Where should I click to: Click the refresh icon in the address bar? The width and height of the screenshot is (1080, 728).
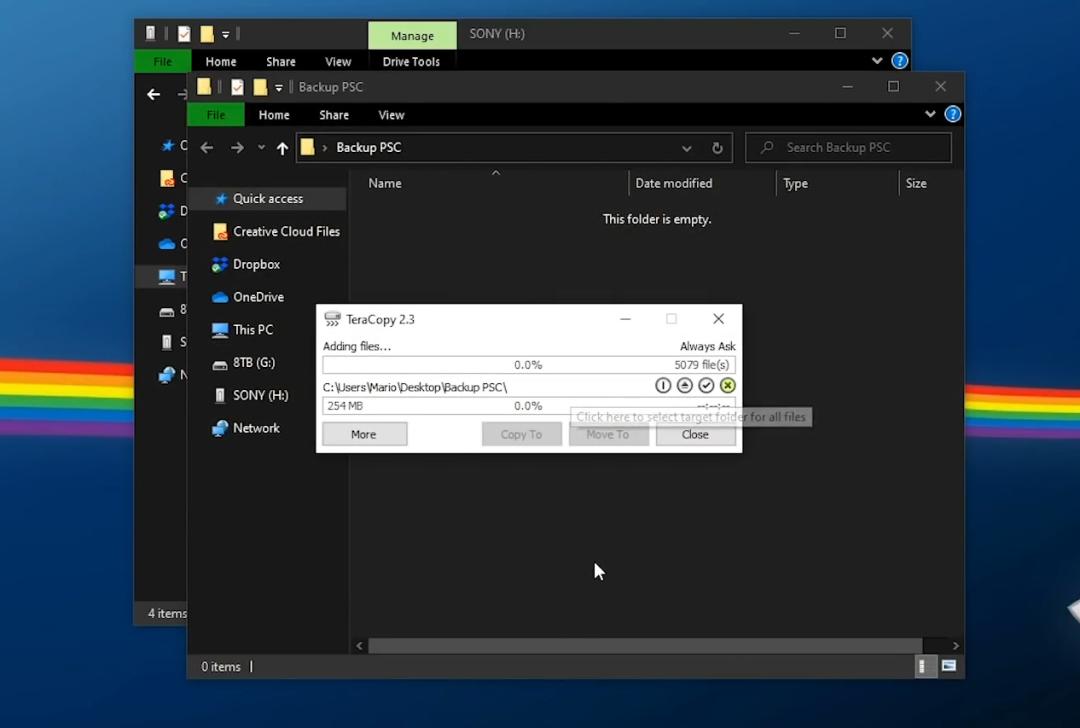coord(717,148)
